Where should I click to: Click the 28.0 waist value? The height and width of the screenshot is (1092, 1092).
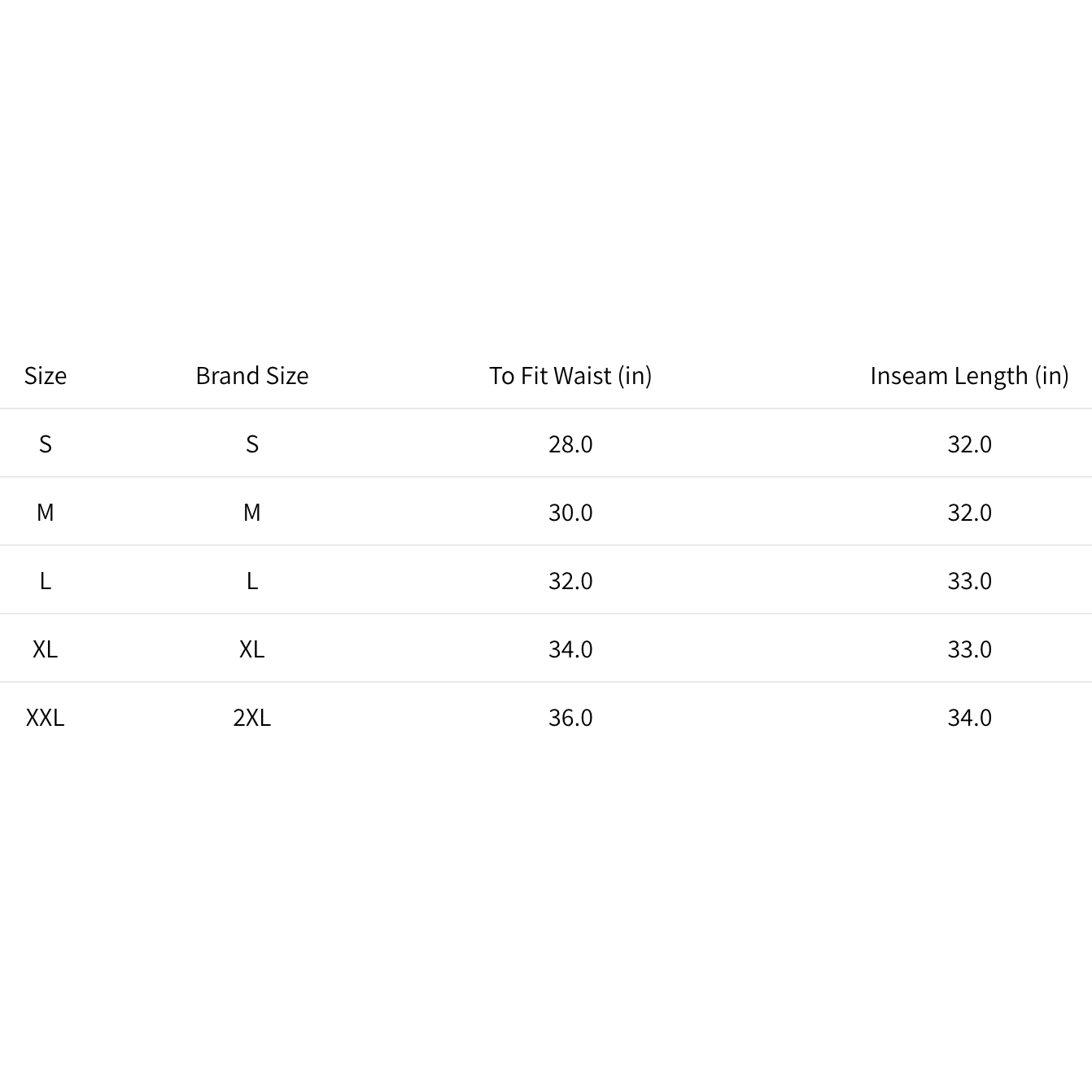(570, 444)
